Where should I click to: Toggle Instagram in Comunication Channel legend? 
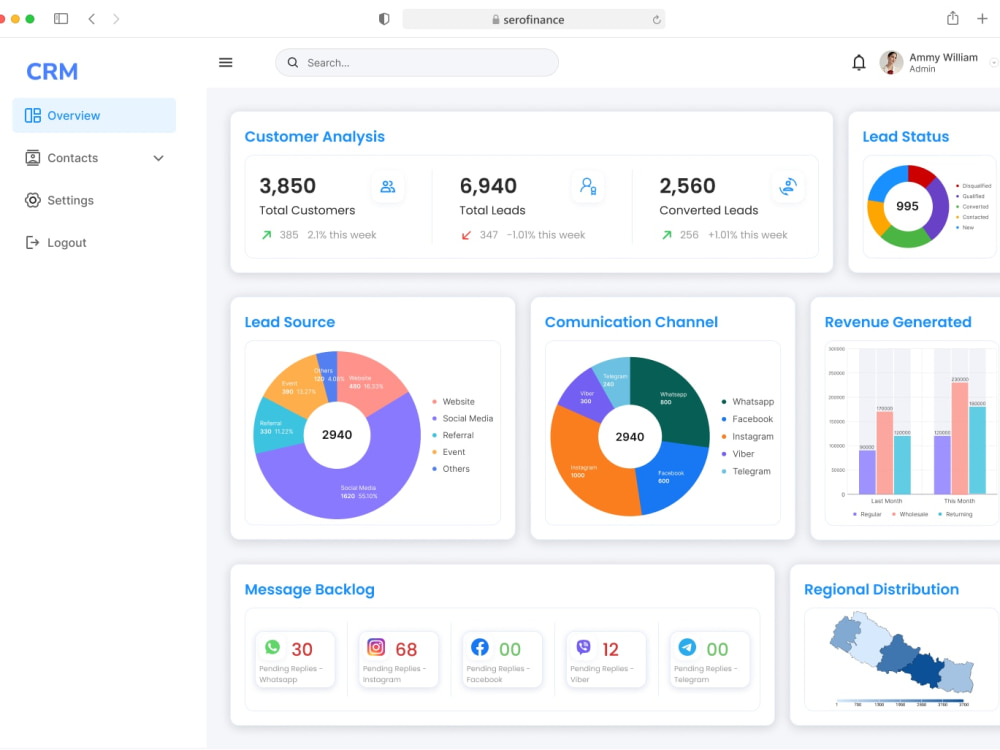pos(747,436)
